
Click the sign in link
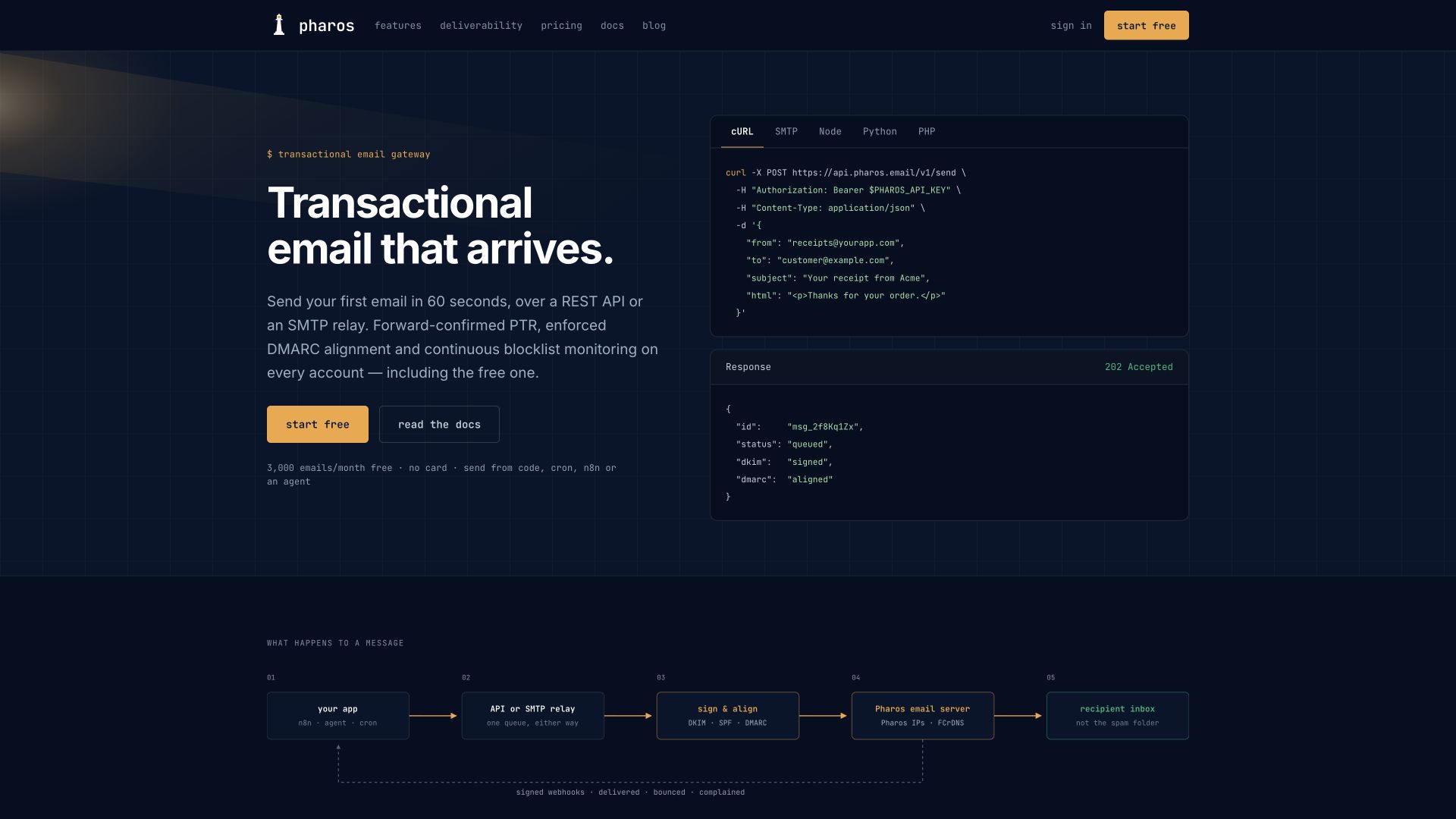(1071, 26)
